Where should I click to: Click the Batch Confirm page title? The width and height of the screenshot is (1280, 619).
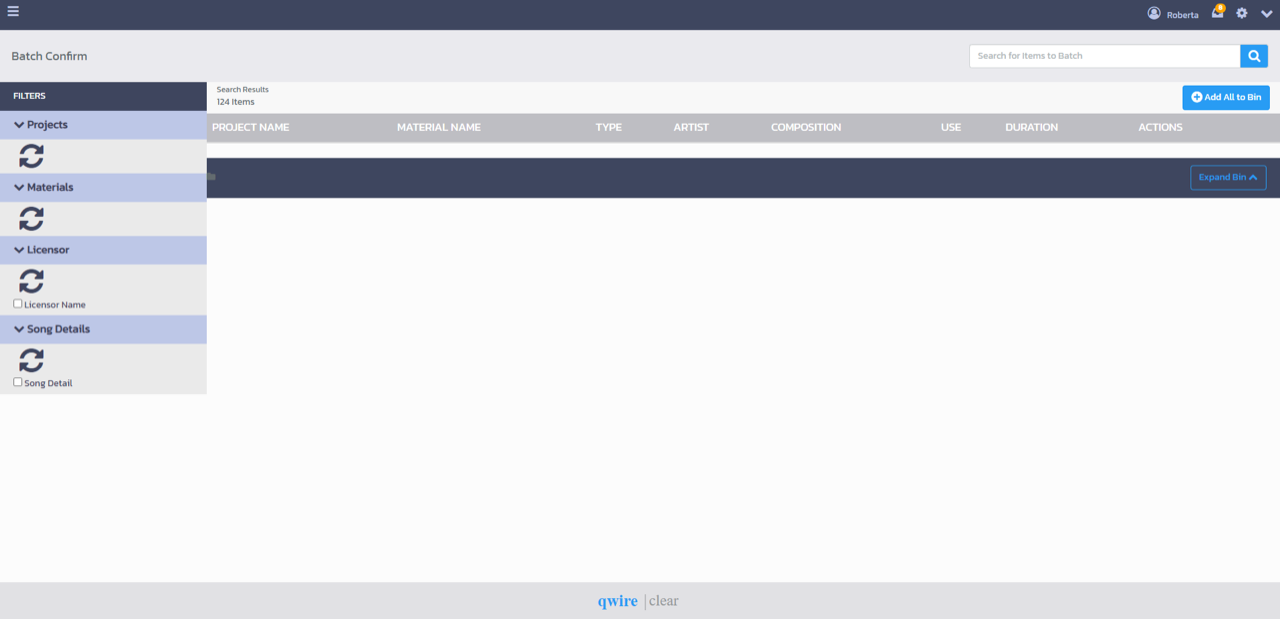(x=49, y=56)
